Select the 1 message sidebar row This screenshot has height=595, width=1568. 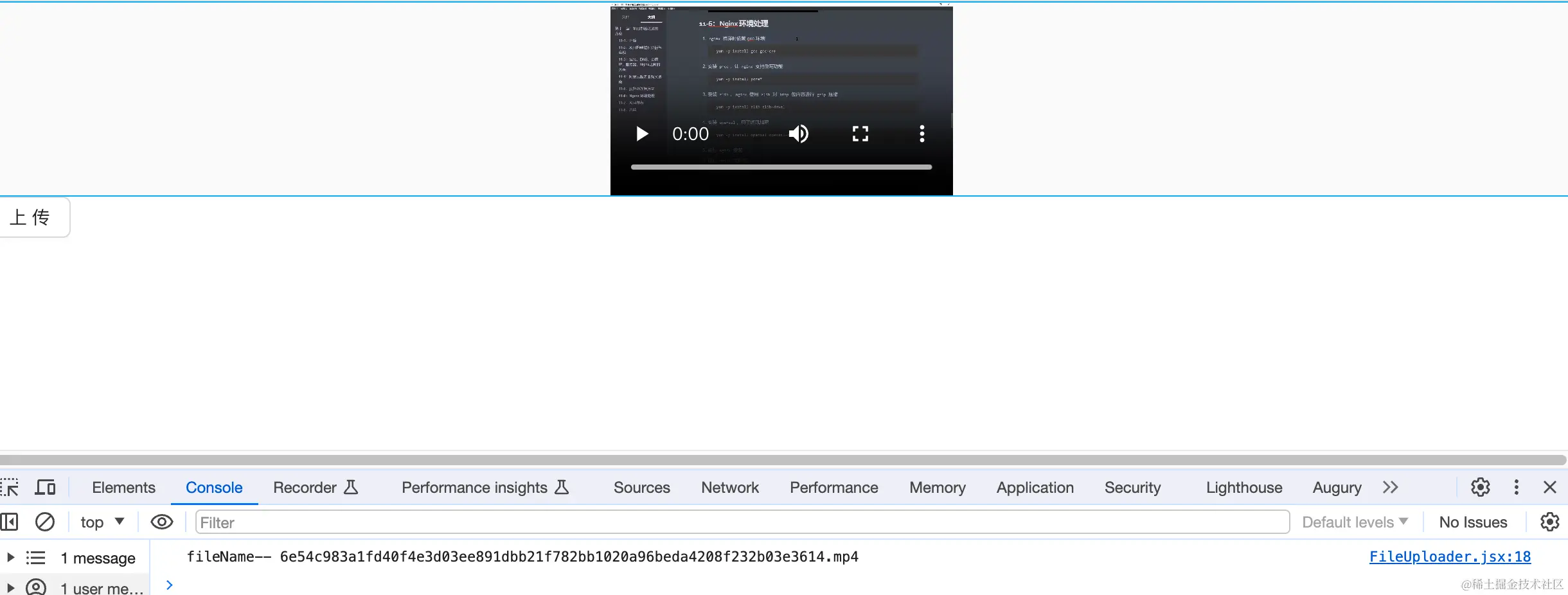(x=75, y=558)
